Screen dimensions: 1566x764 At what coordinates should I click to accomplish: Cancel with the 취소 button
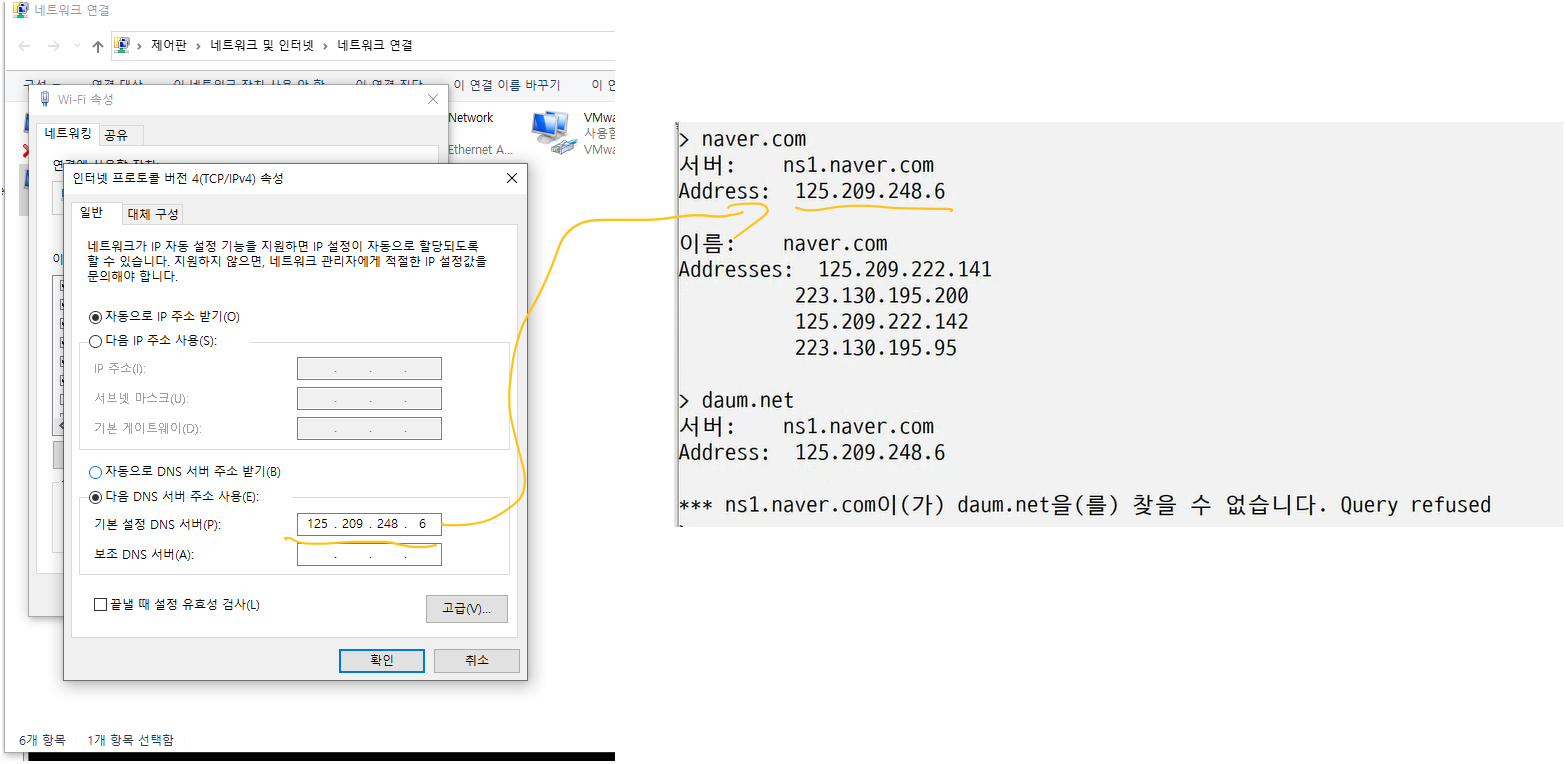tap(477, 661)
